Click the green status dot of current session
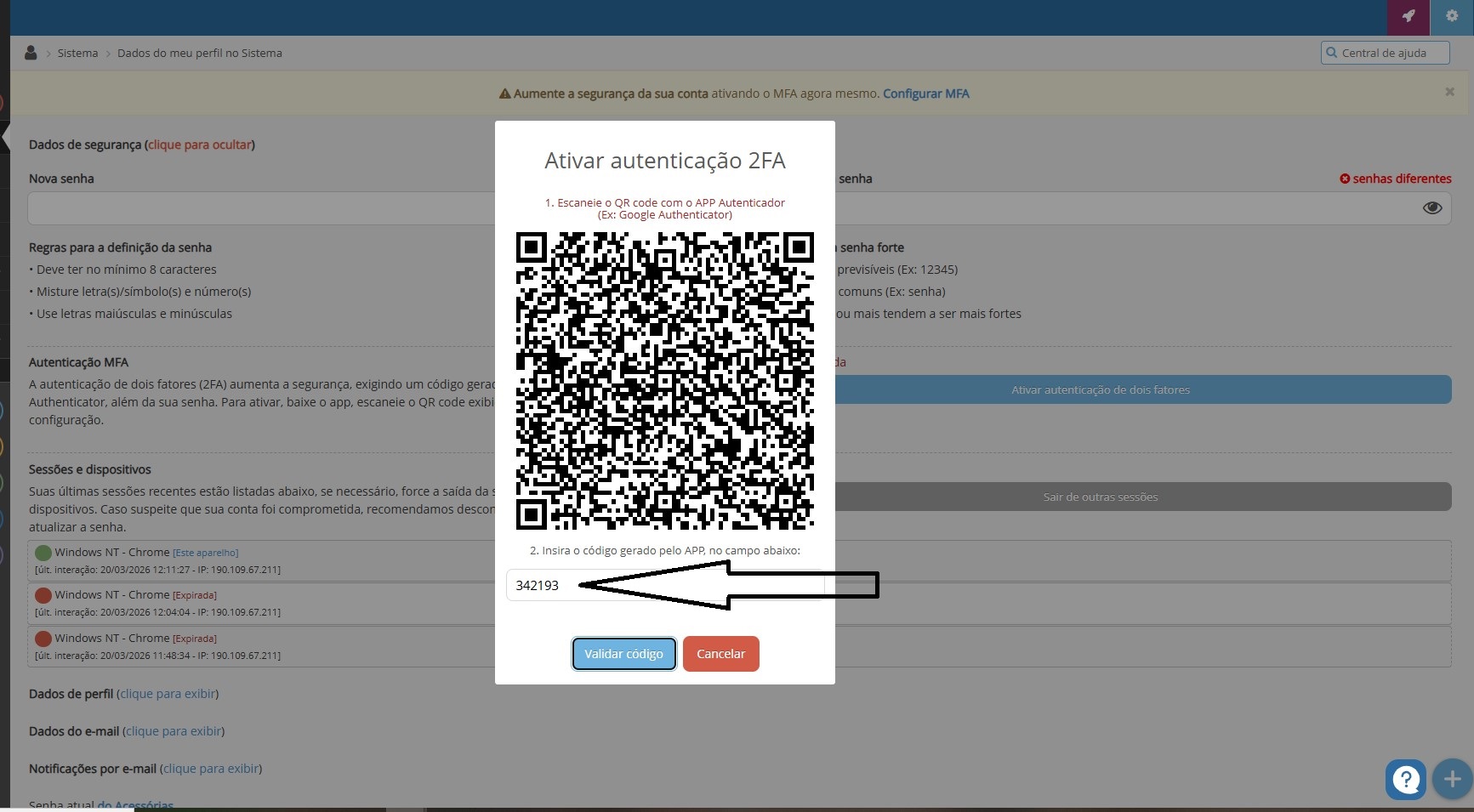1474x812 pixels. tap(43, 554)
